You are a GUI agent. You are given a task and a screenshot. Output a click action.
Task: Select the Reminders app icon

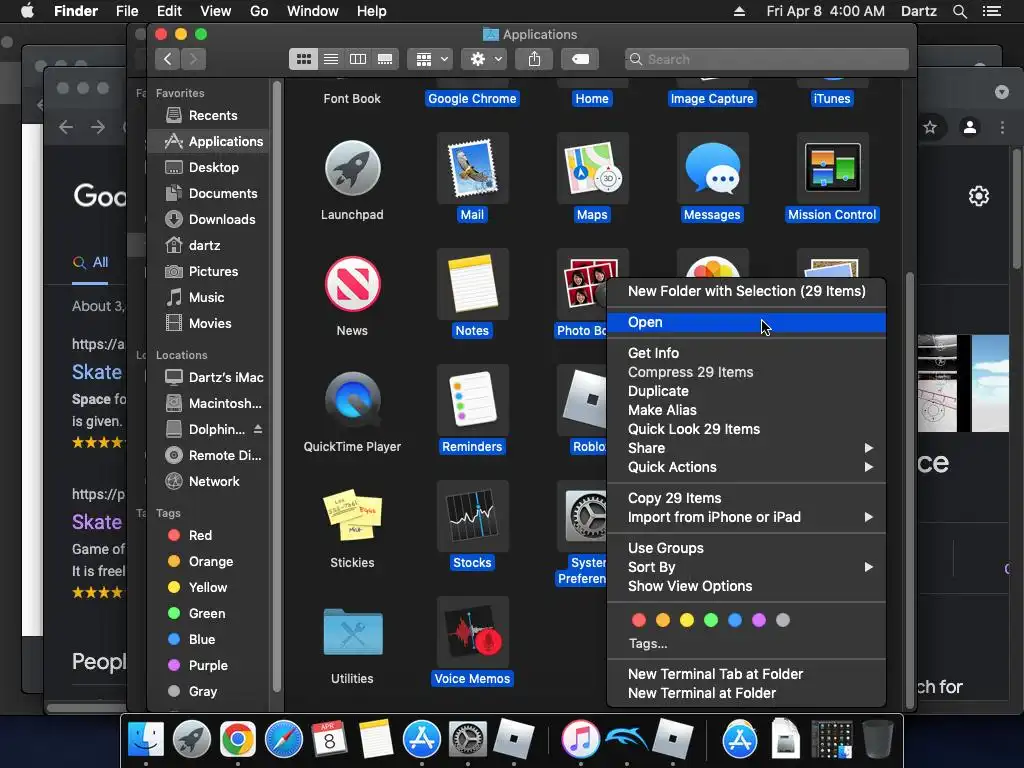472,400
